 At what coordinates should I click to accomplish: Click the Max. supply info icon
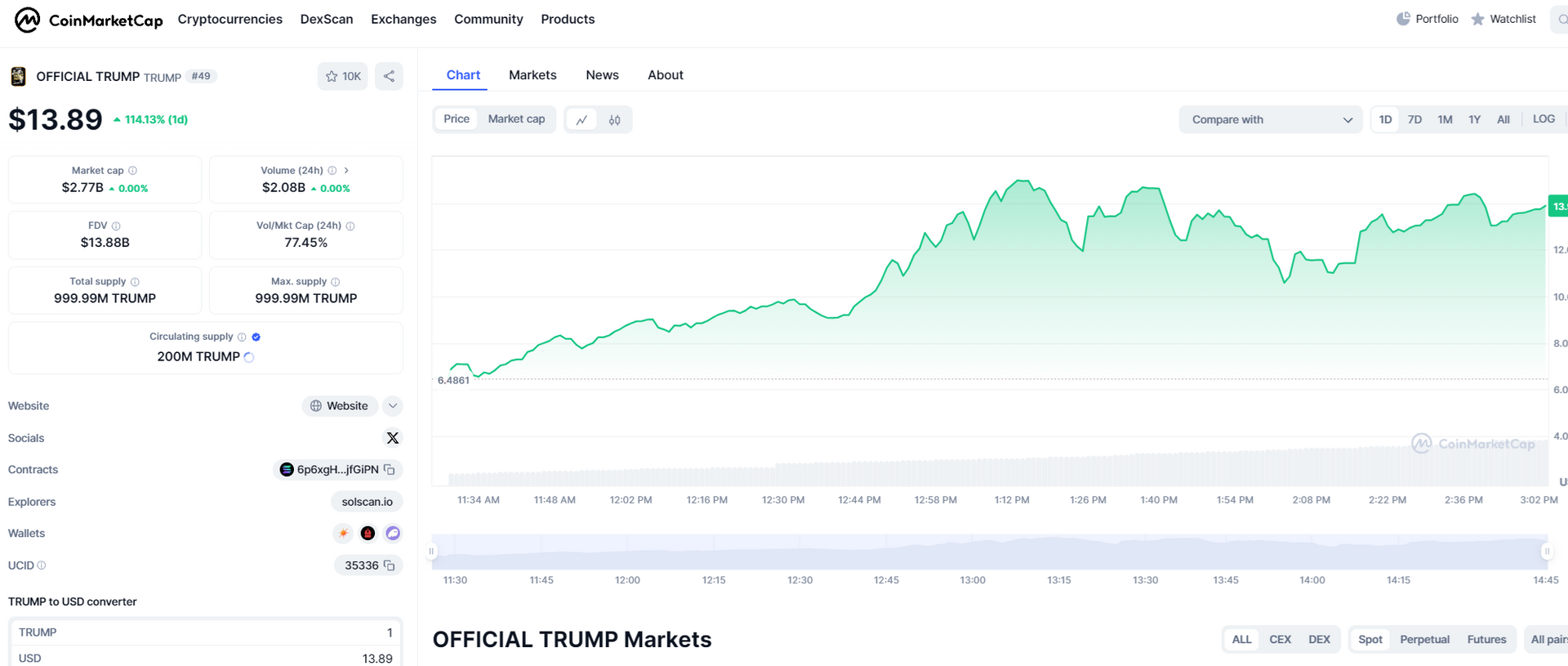click(x=336, y=282)
